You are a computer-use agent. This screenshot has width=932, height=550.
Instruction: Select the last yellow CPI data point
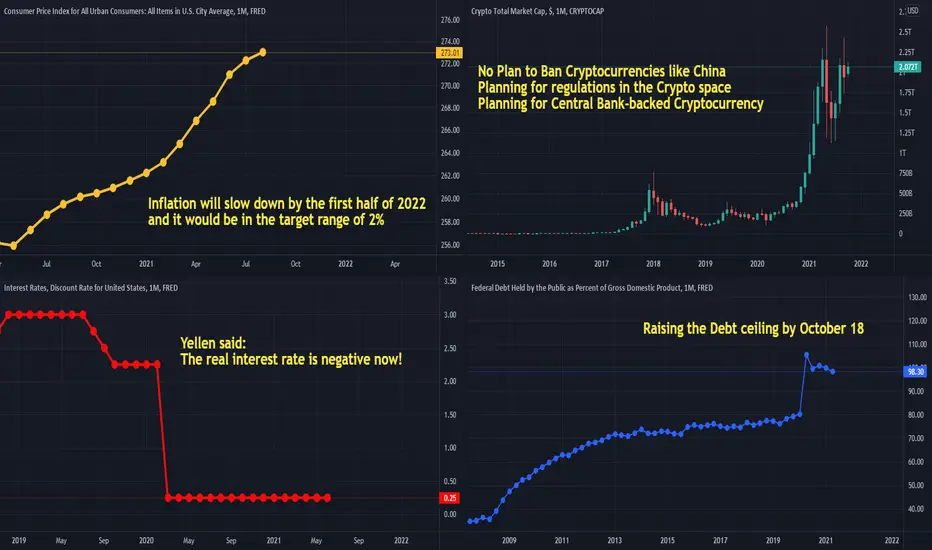[263, 52]
